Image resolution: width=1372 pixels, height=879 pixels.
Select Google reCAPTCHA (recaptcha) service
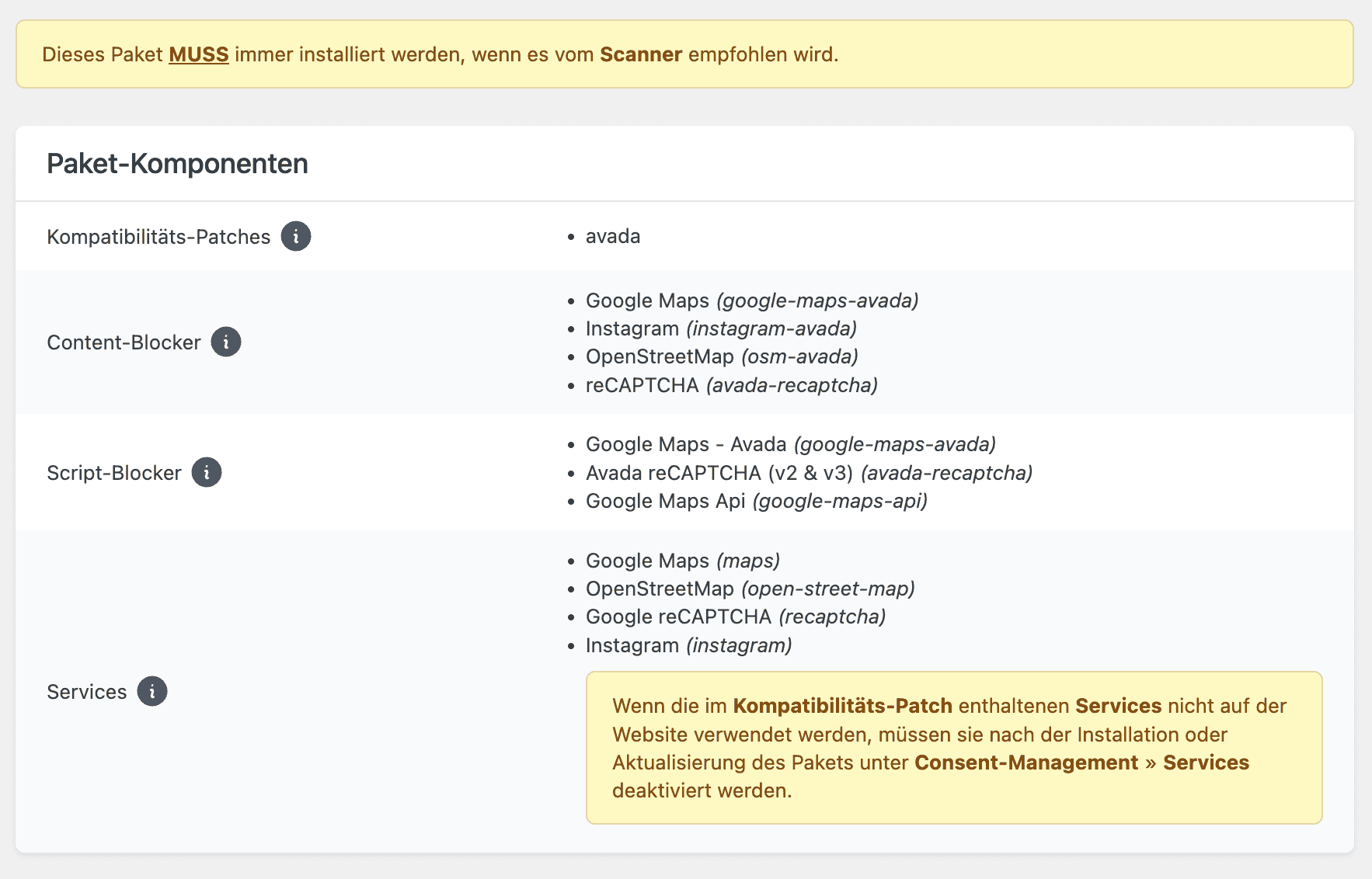tap(736, 617)
